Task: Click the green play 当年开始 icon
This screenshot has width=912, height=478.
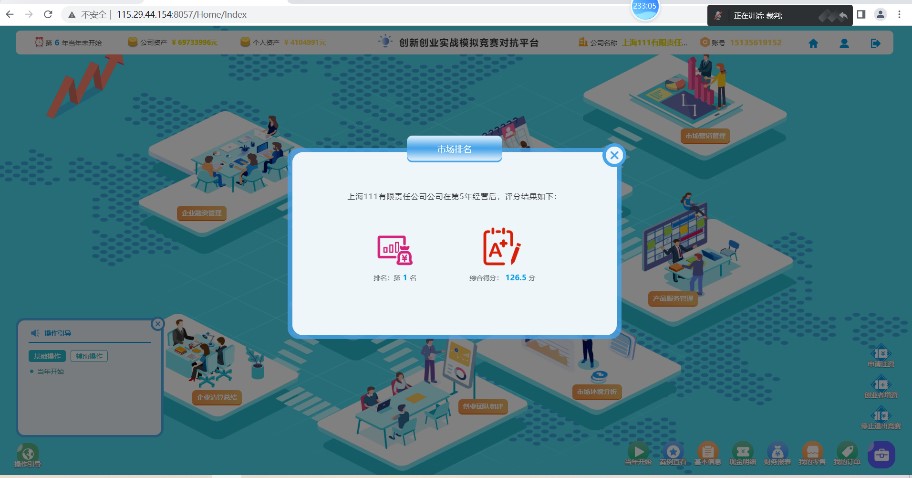Action: click(x=638, y=452)
